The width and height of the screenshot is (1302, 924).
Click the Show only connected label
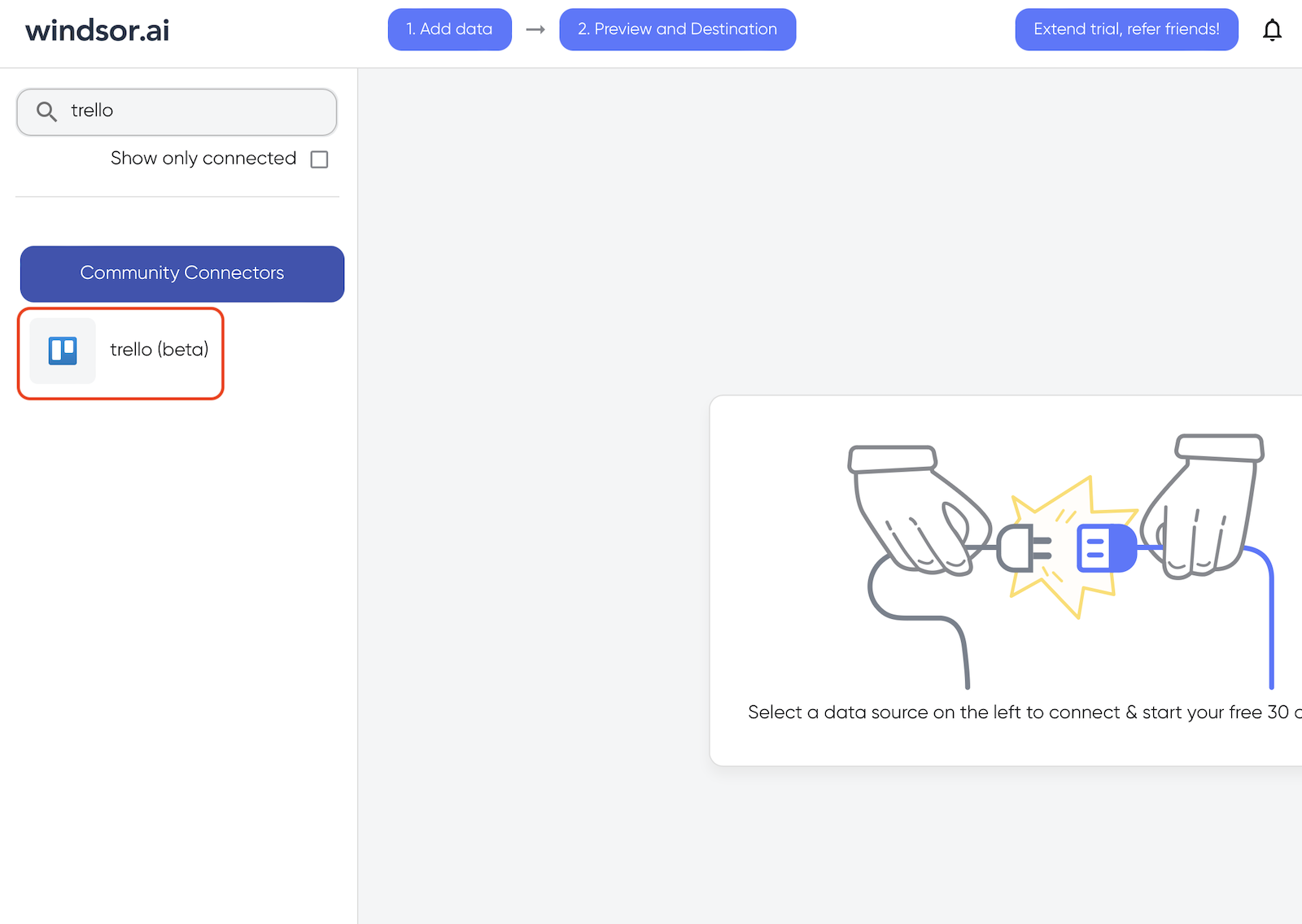click(203, 159)
